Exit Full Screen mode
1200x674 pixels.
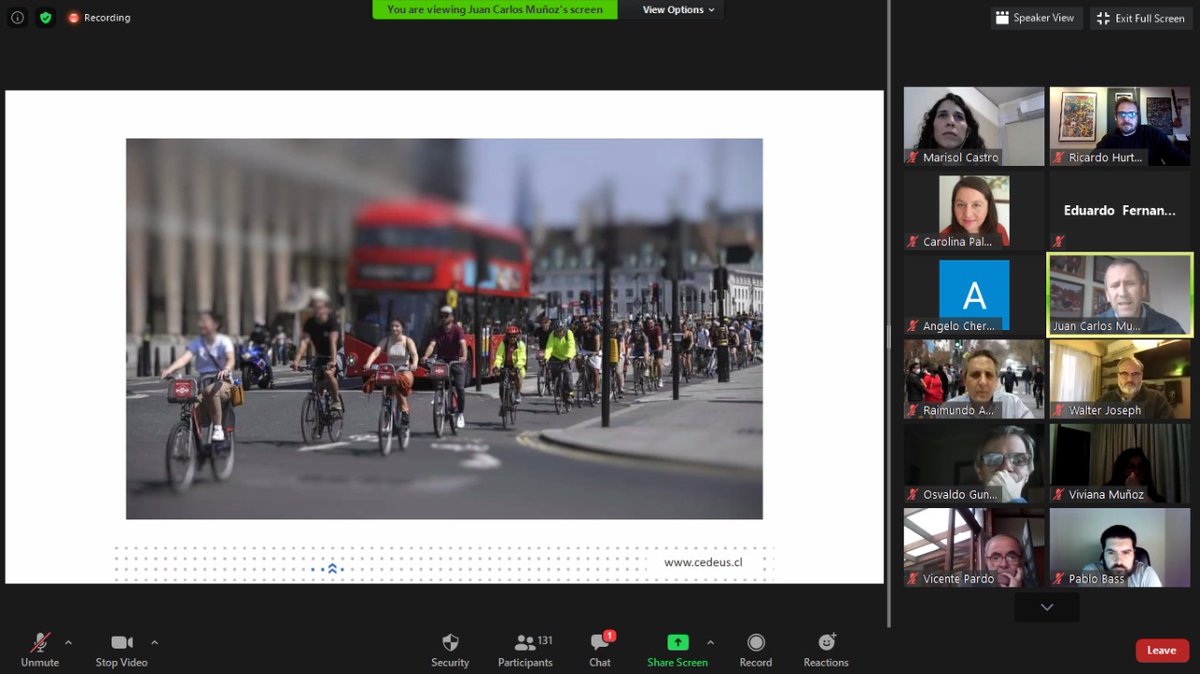point(1142,18)
